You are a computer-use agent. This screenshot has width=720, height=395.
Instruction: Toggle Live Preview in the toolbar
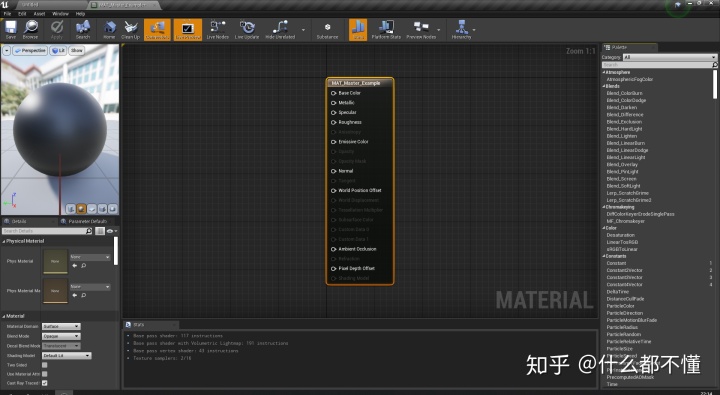tap(187, 30)
